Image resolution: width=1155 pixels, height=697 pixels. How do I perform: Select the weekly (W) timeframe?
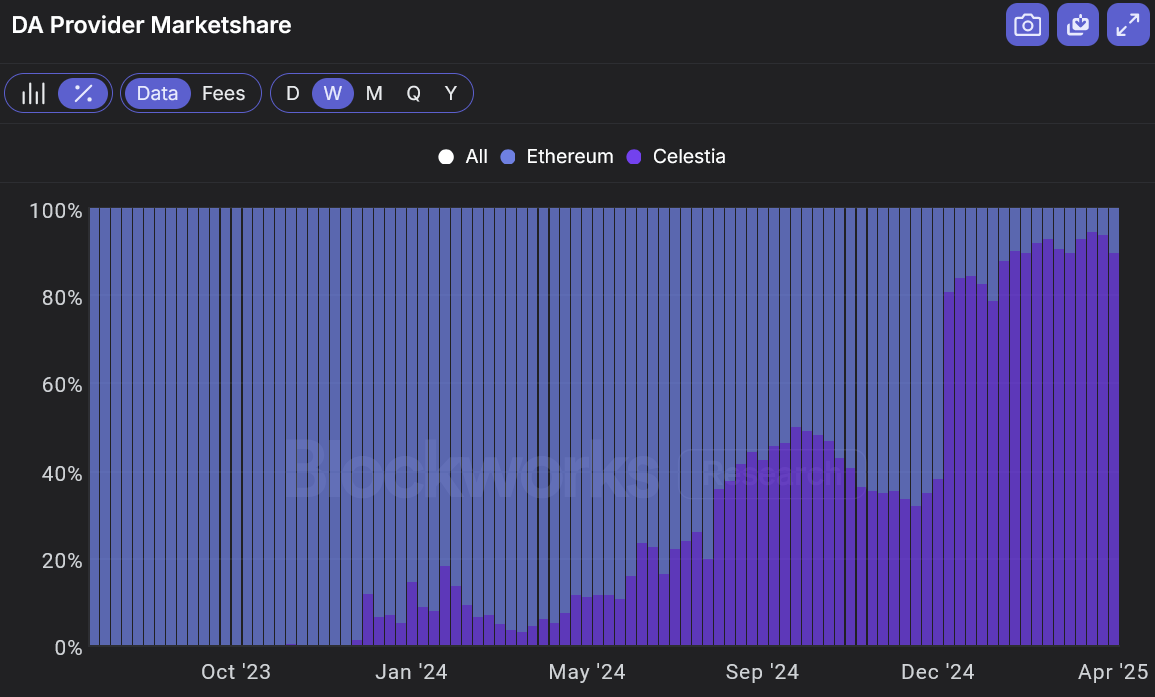[x=332, y=93]
